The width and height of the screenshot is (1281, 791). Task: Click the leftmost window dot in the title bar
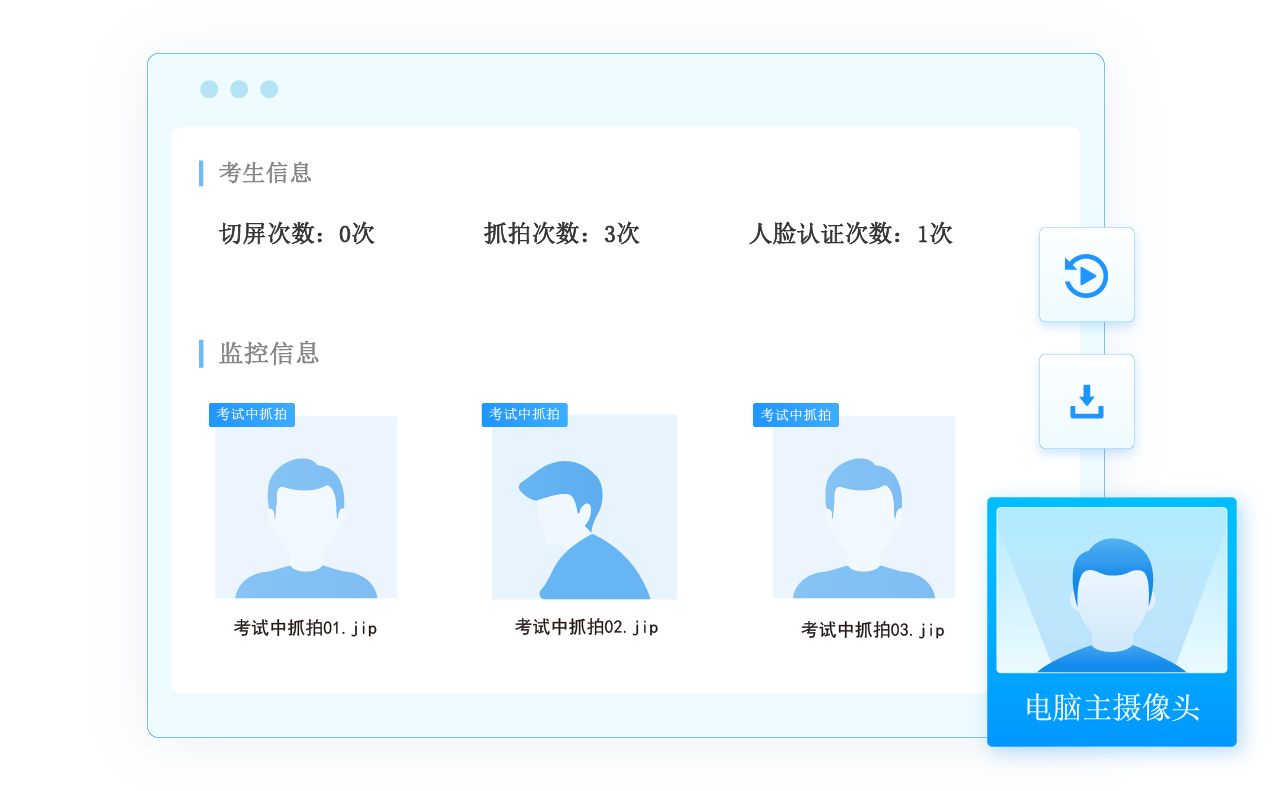coord(209,89)
